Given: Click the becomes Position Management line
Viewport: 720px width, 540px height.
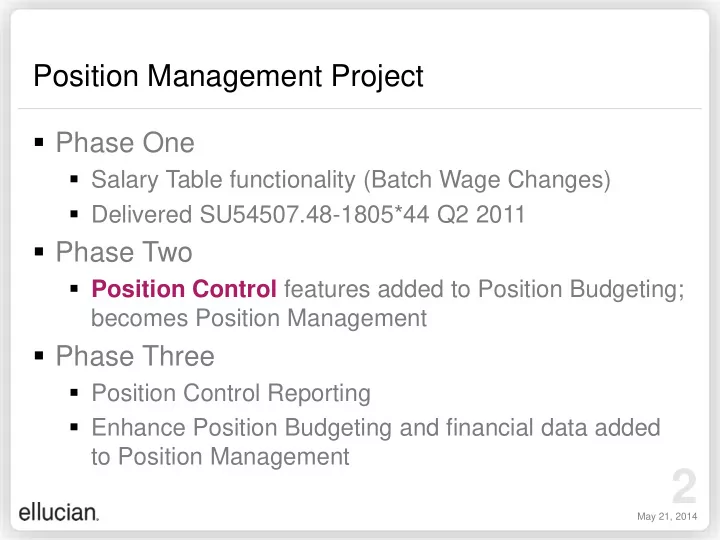Looking at the screenshot, I should point(259,318).
